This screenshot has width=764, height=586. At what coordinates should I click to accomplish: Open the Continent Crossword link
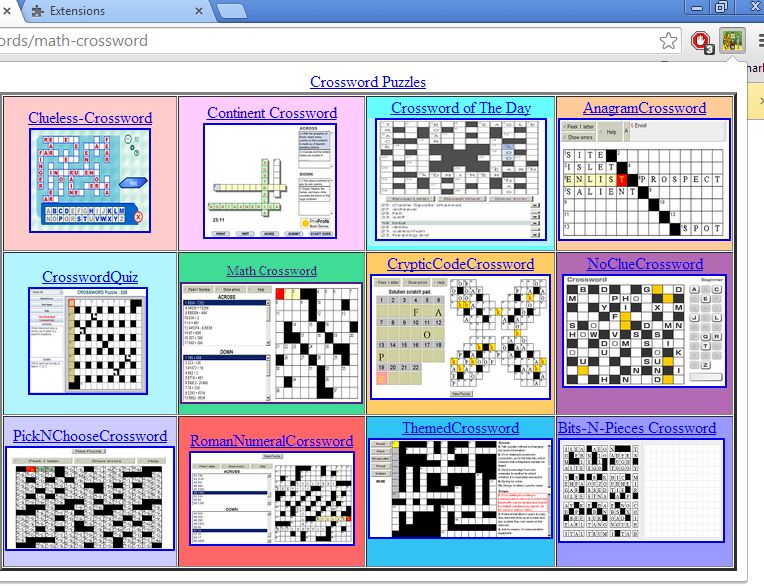tap(272, 113)
